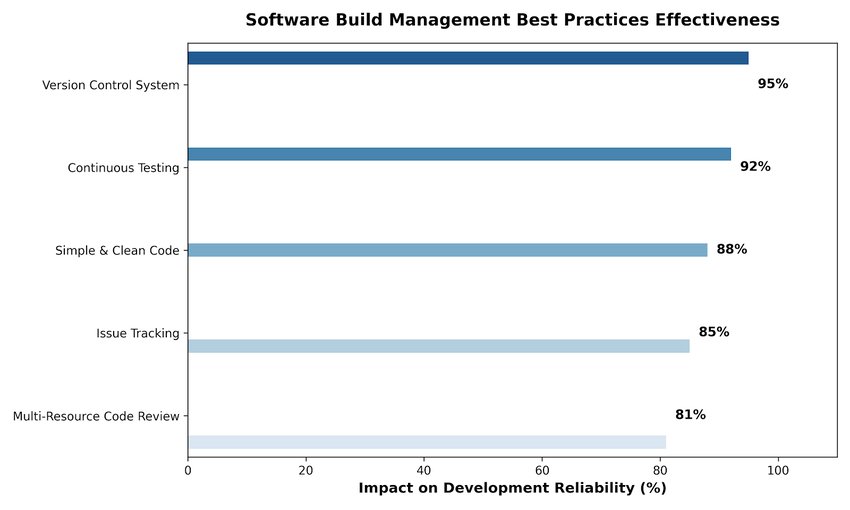Viewport: 850px width, 510px height.
Task: Click the Issue Tracking bar
Action: coord(439,346)
